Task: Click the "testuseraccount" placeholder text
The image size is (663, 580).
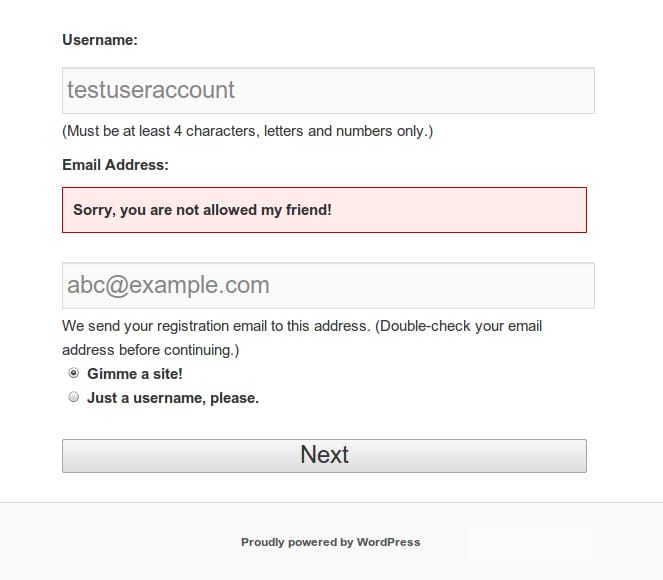Action: pyautogui.click(x=151, y=90)
